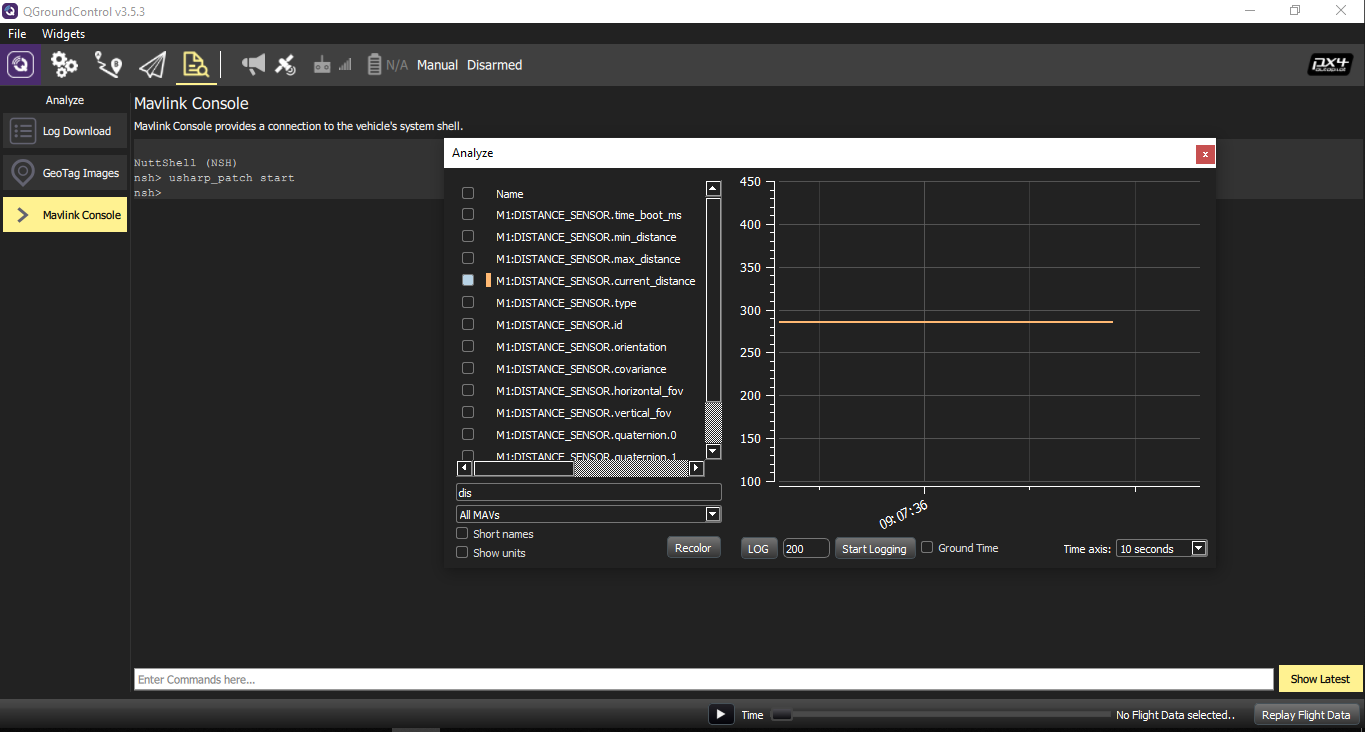Enable DISTANCE_SENSOR.time_boot_ms checkbox
This screenshot has width=1365, height=732.
(x=467, y=215)
